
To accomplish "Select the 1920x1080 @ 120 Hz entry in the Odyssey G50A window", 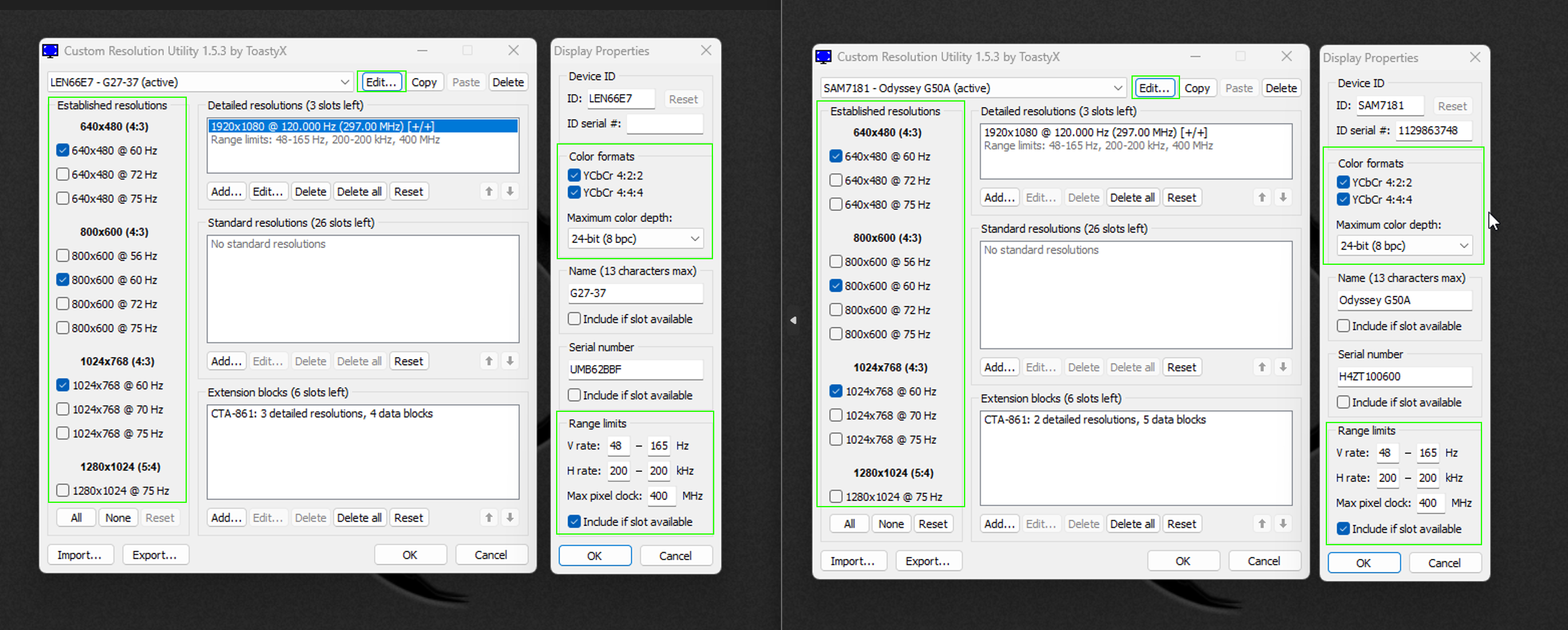I will point(1095,133).
